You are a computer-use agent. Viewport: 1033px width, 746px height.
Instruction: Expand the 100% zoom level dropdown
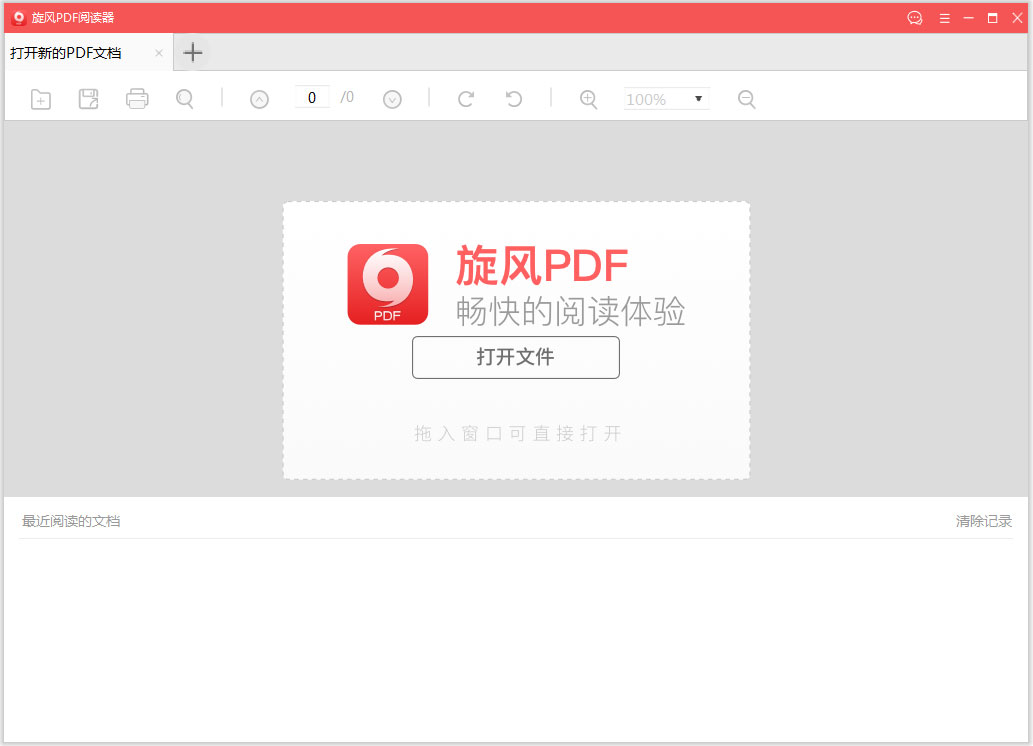click(698, 99)
